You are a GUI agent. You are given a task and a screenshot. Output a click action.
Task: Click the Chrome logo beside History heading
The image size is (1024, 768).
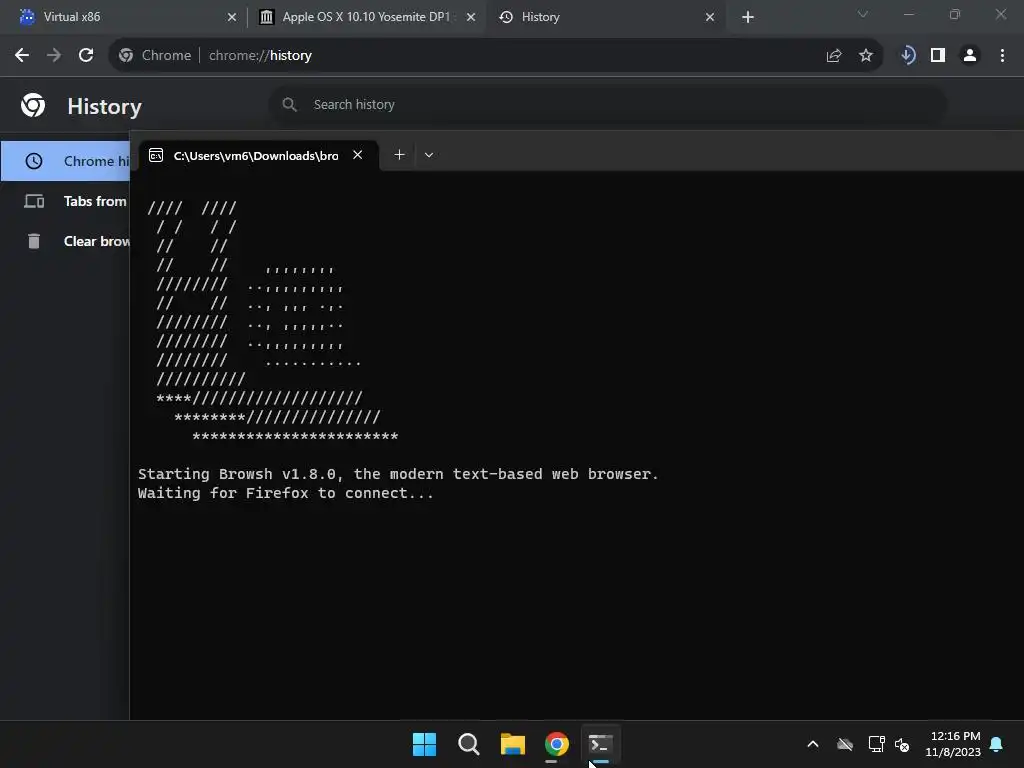(33, 105)
